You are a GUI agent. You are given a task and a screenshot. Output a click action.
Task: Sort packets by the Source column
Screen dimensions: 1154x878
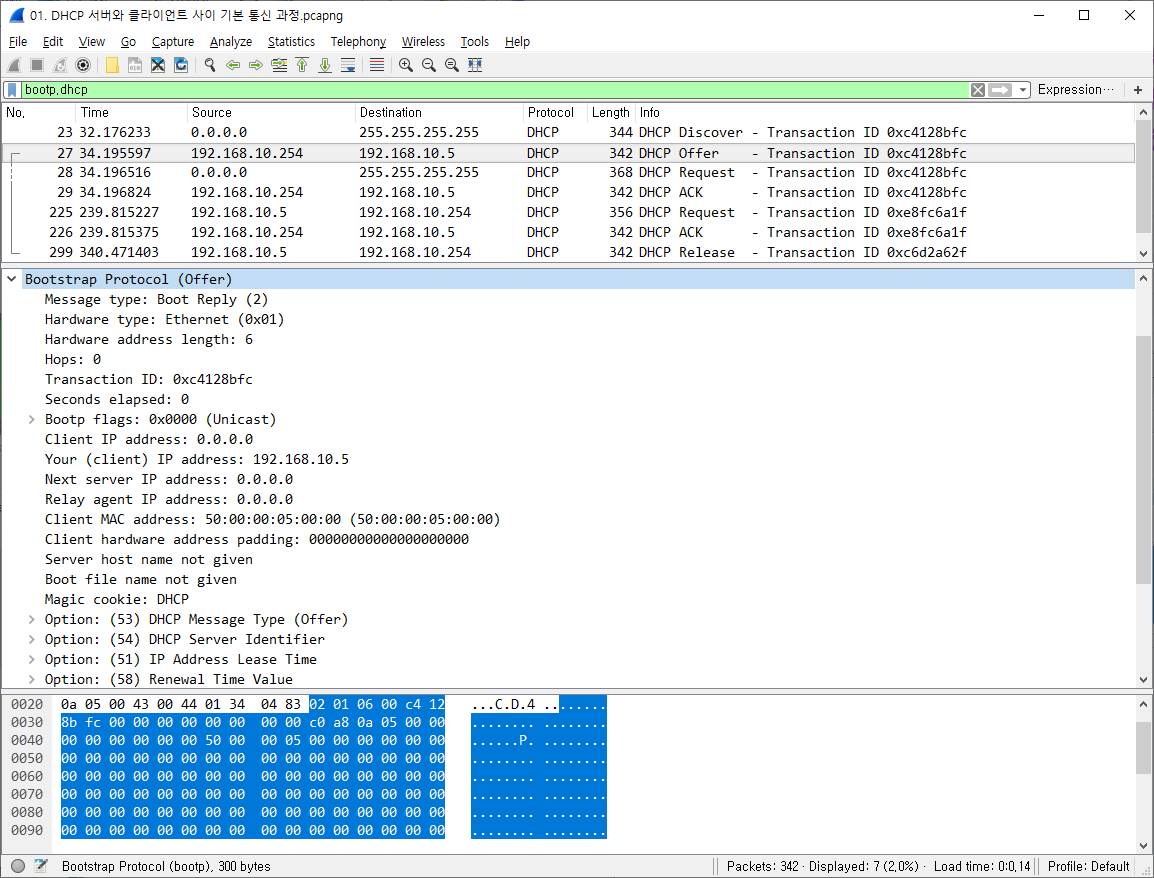(271, 113)
